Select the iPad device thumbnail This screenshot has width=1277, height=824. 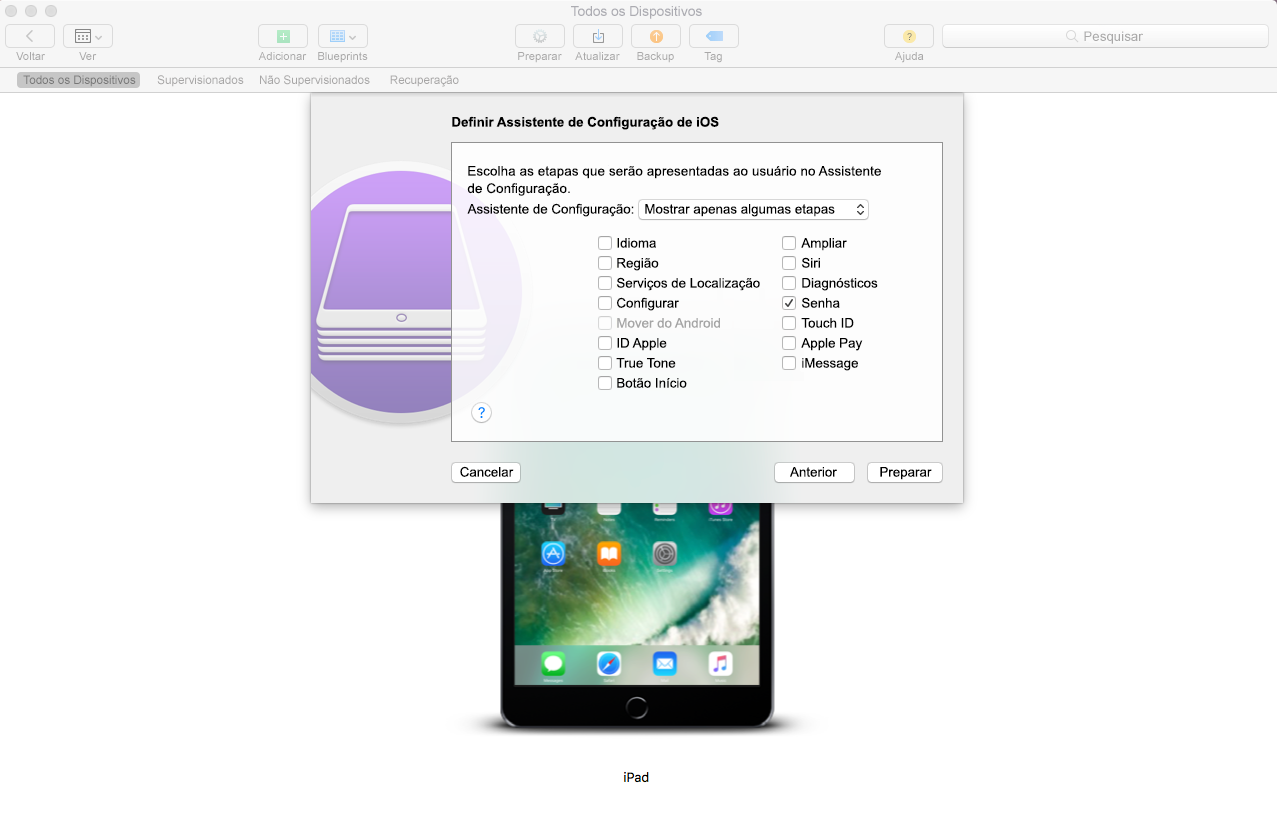coord(637,615)
